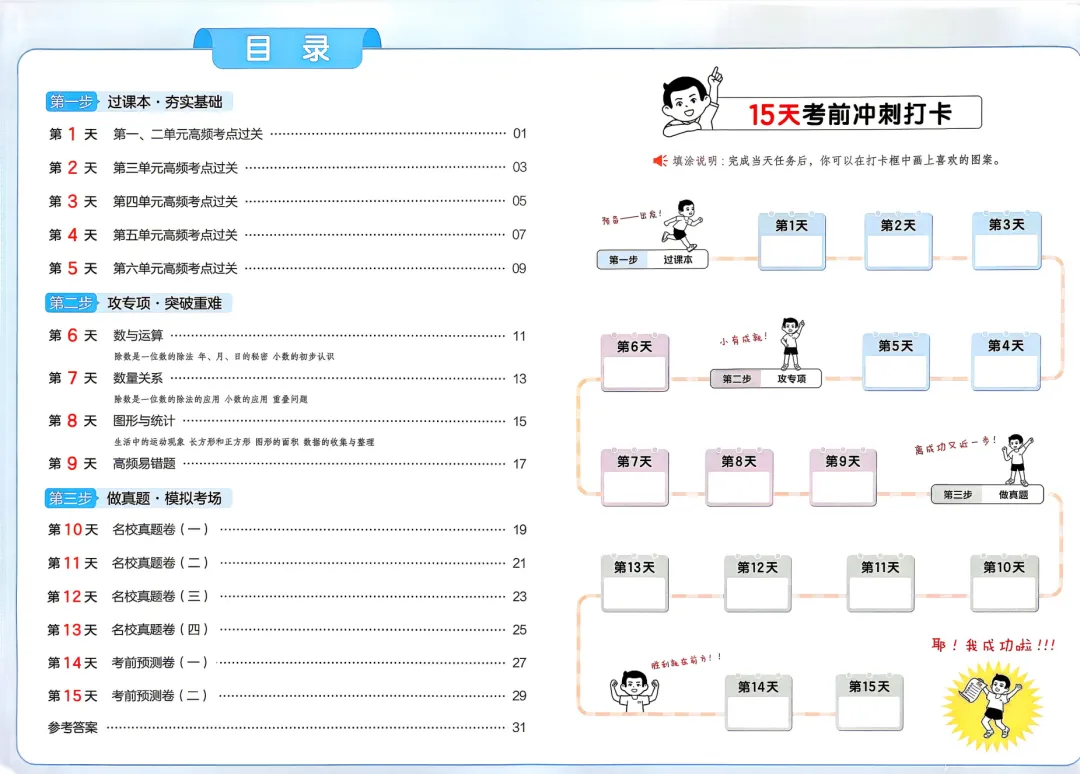The image size is (1080, 774).
Task: Click the 第二步 攻专项 path label
Action: (766, 379)
